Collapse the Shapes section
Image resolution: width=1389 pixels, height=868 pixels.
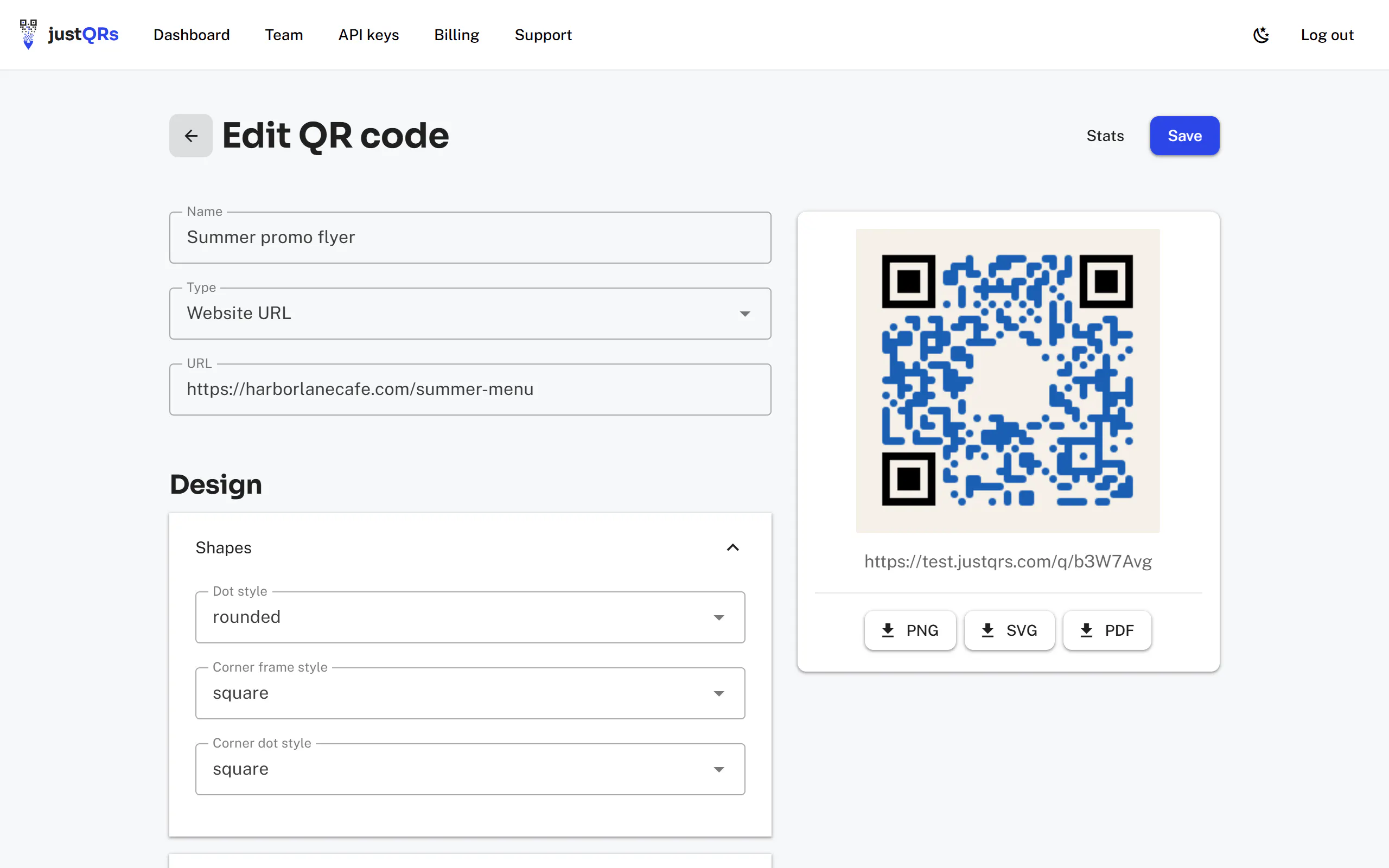(469, 548)
